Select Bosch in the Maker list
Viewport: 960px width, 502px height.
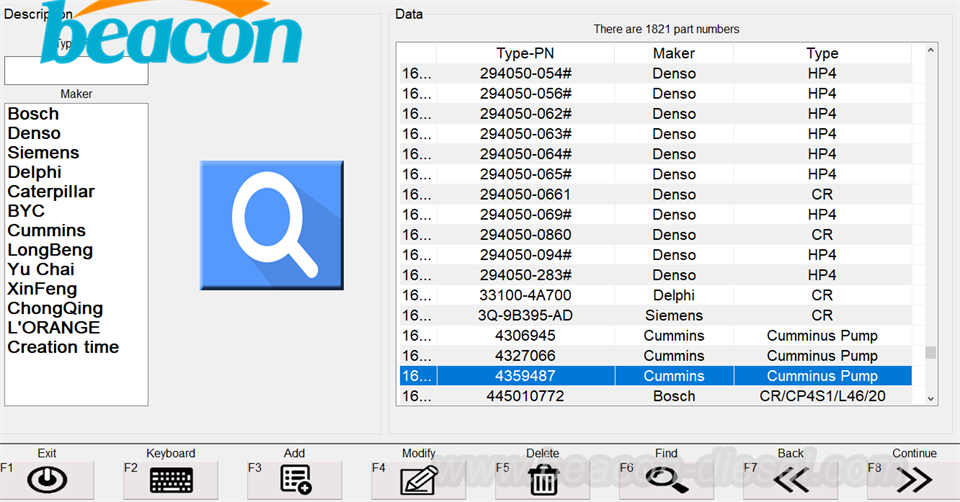[x=34, y=114]
